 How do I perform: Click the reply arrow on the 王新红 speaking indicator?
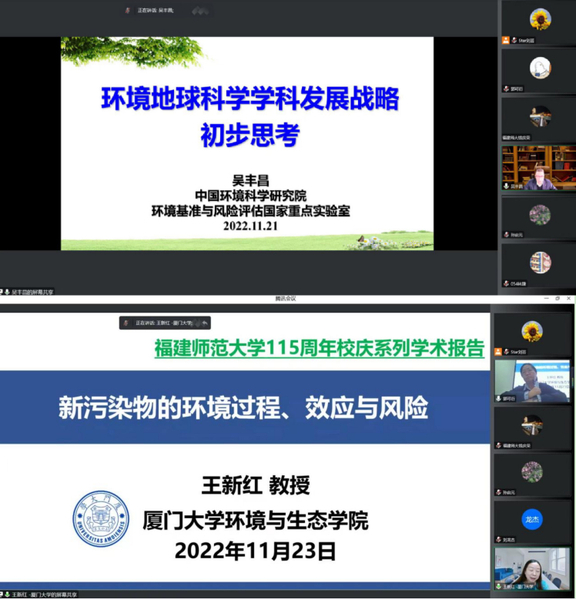point(205,323)
